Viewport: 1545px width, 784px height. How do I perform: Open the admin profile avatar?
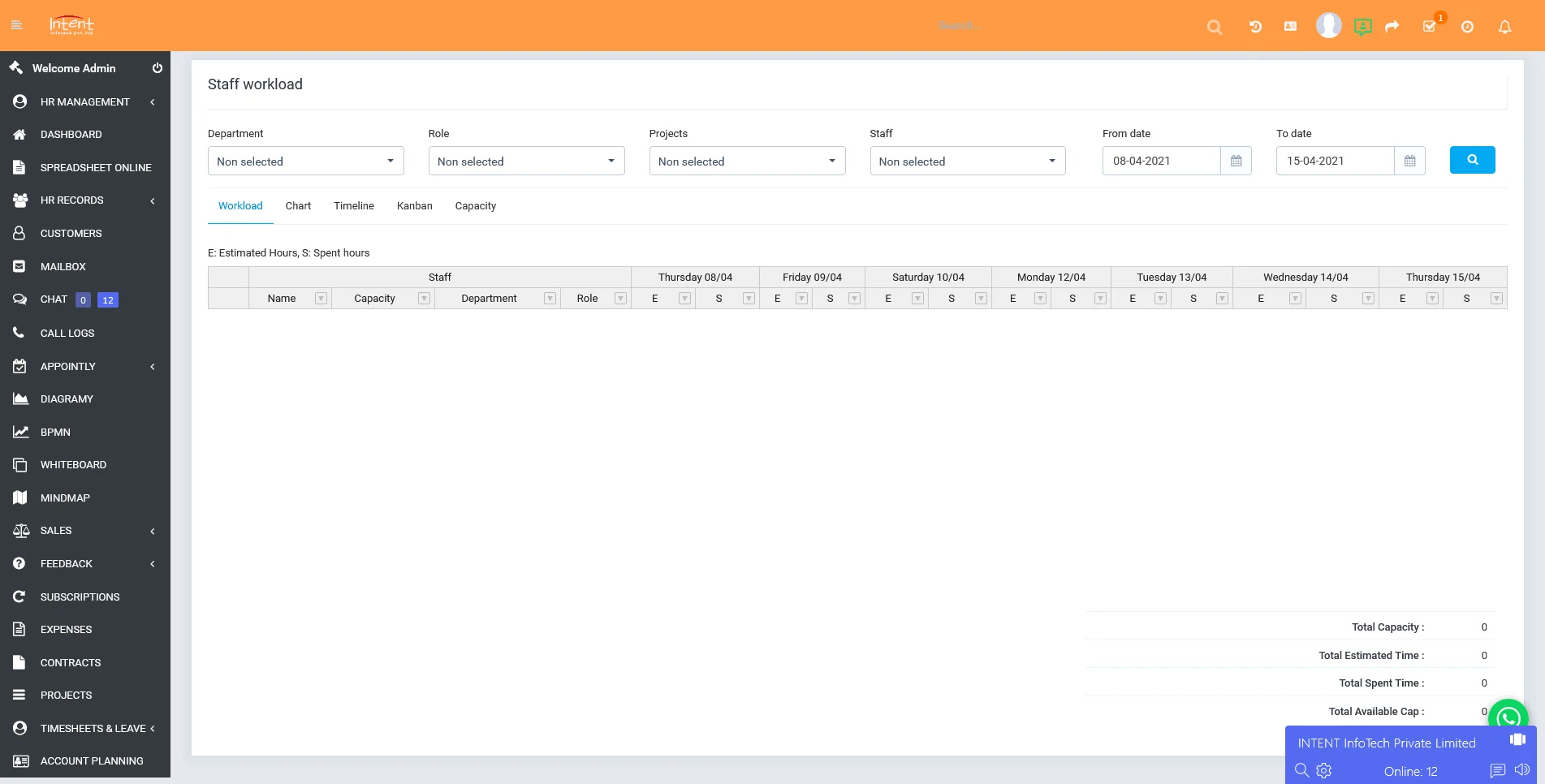point(1328,25)
